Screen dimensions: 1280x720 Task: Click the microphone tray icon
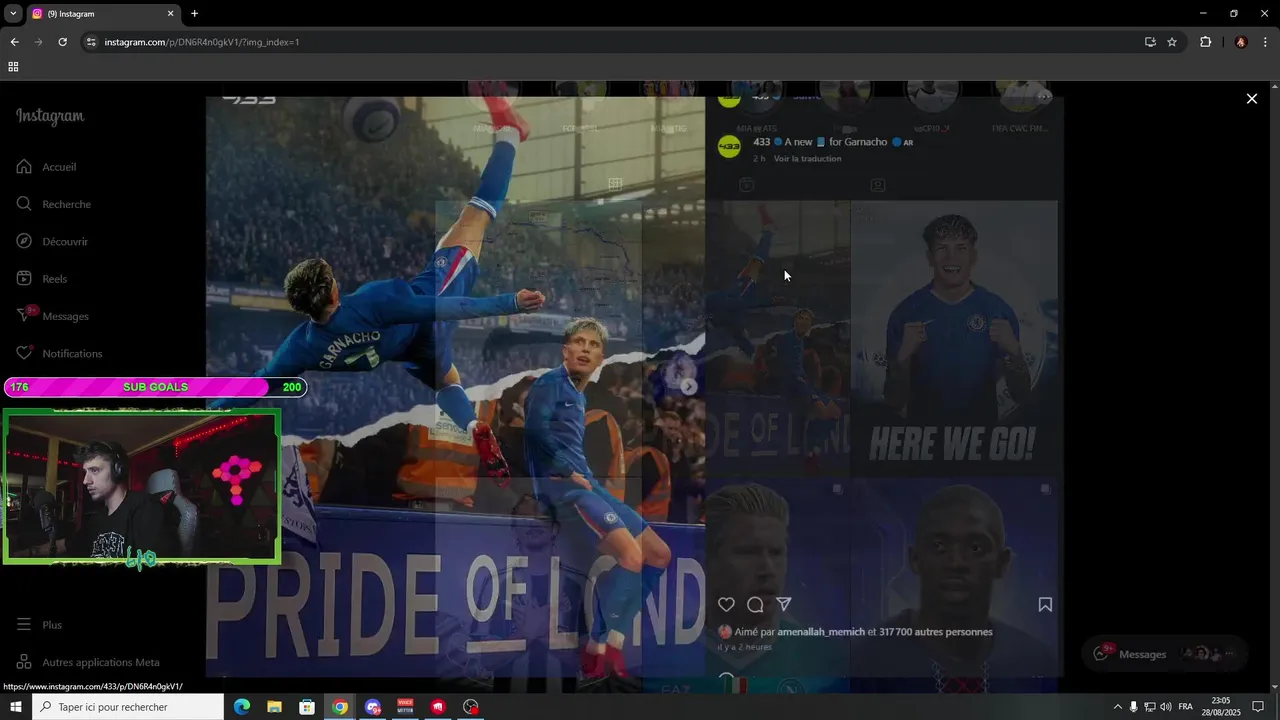pos(1133,707)
